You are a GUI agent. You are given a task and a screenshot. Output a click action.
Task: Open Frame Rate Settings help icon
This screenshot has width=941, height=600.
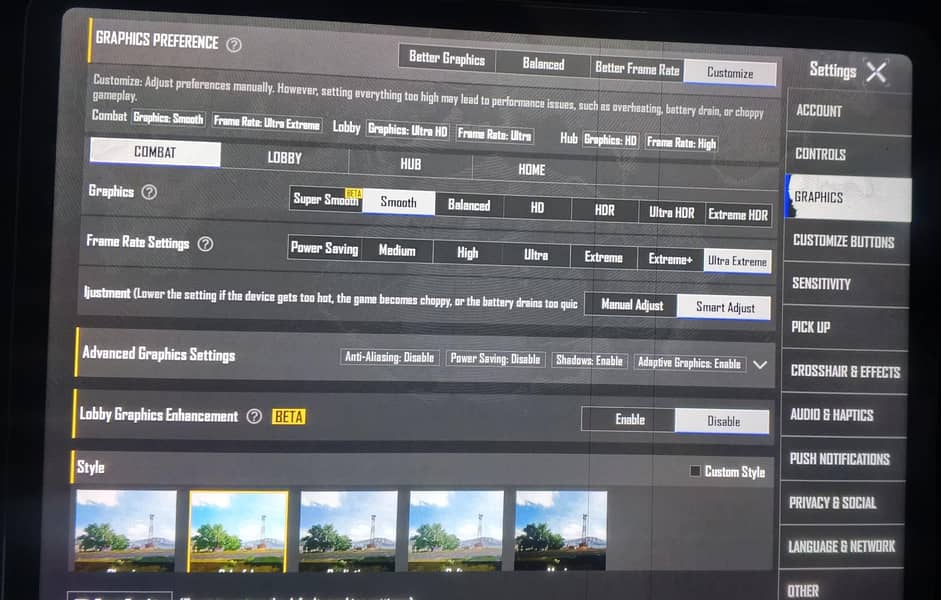tap(205, 244)
